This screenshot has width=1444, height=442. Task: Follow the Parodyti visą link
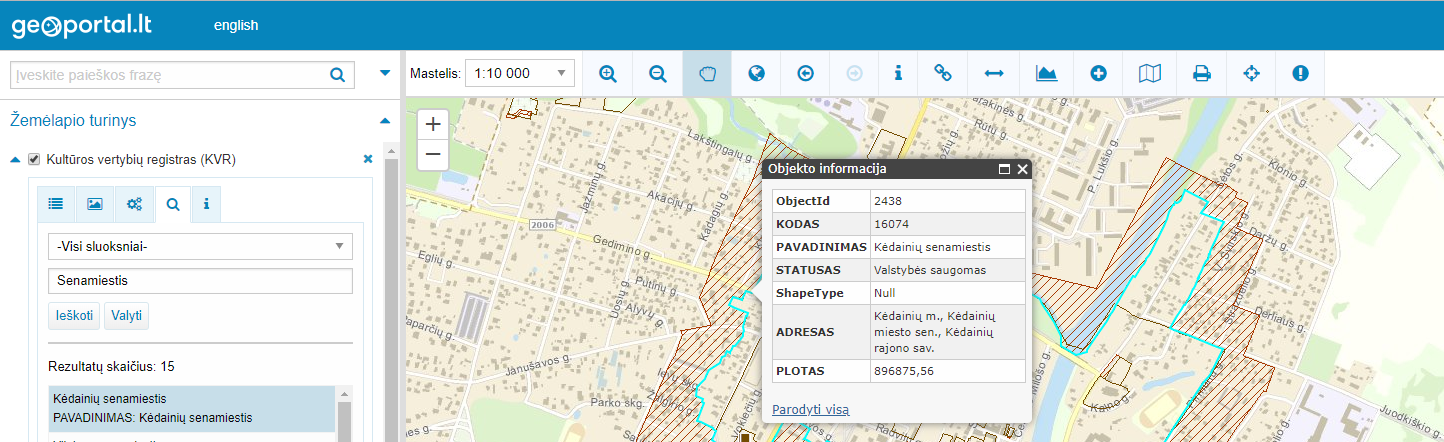pyautogui.click(x=810, y=409)
